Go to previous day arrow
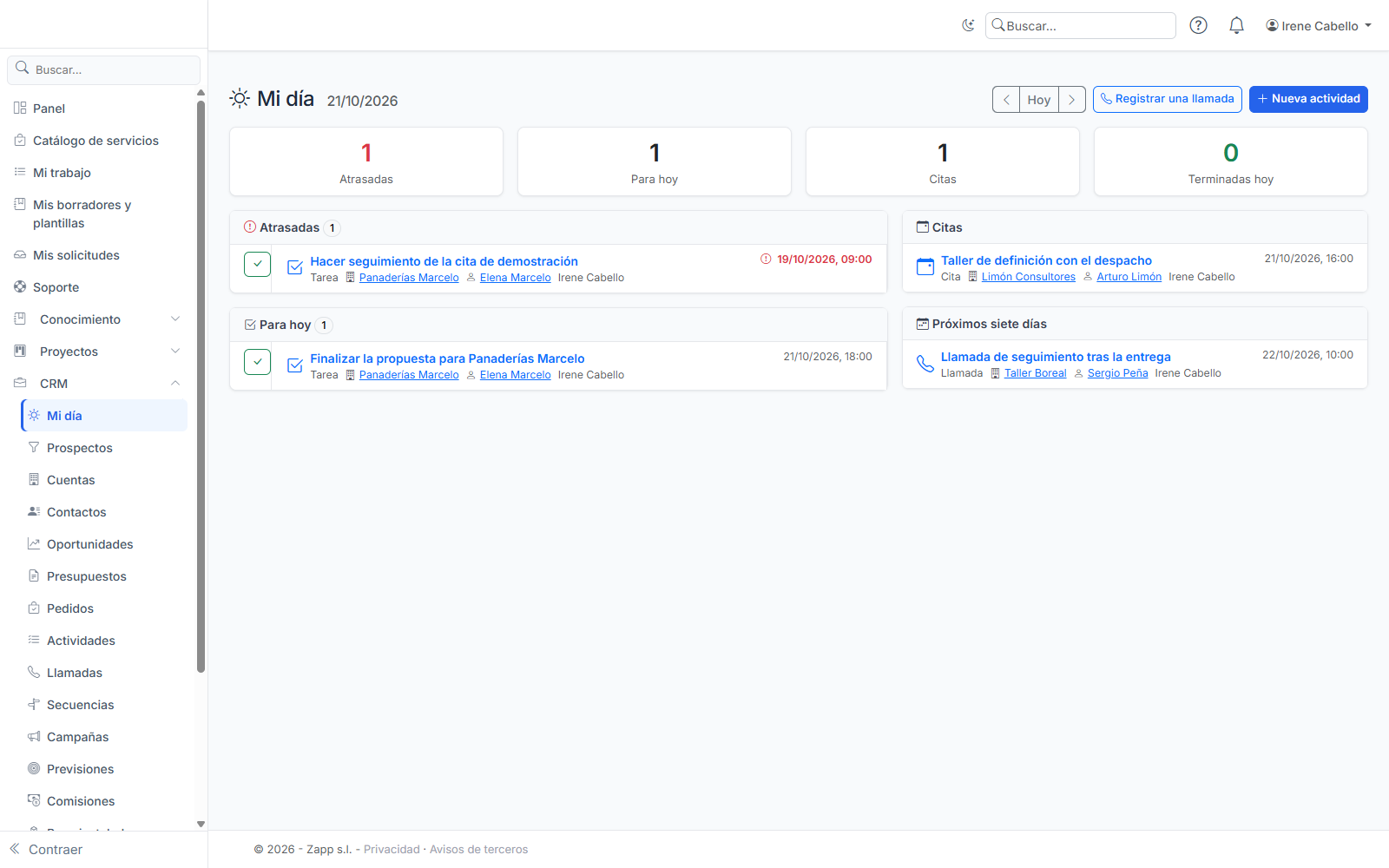The height and width of the screenshot is (868, 1389). tap(1006, 100)
